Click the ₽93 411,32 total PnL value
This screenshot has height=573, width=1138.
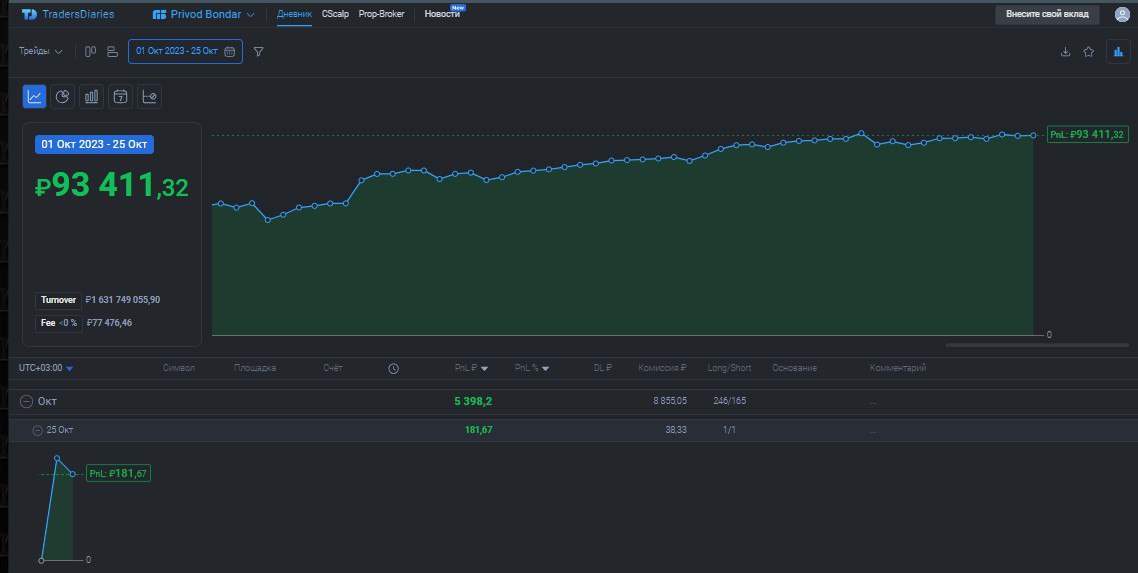(x=112, y=186)
